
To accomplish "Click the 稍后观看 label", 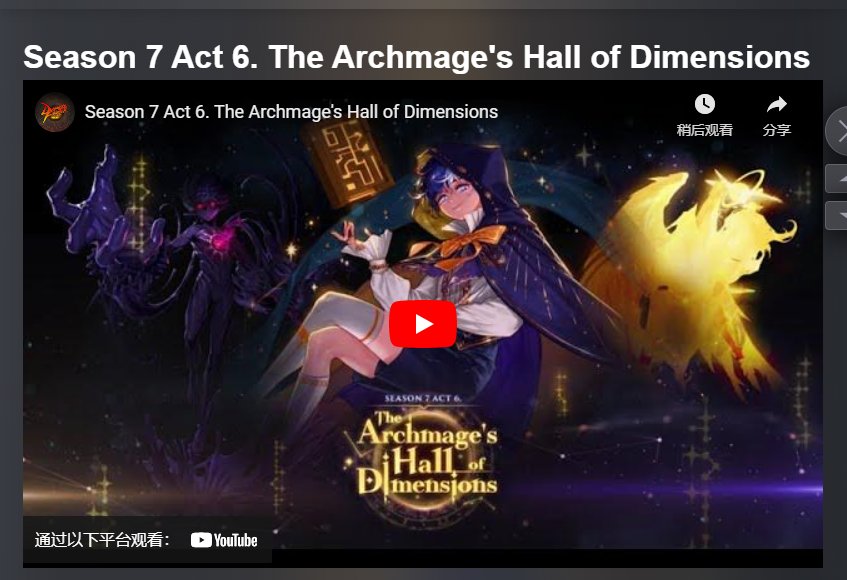I will (704, 130).
